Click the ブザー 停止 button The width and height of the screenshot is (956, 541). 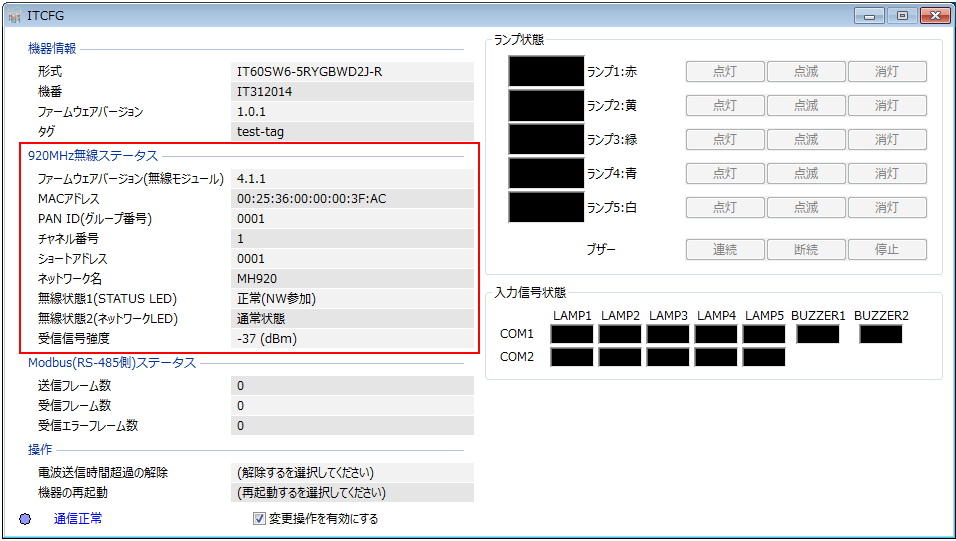[x=886, y=249]
